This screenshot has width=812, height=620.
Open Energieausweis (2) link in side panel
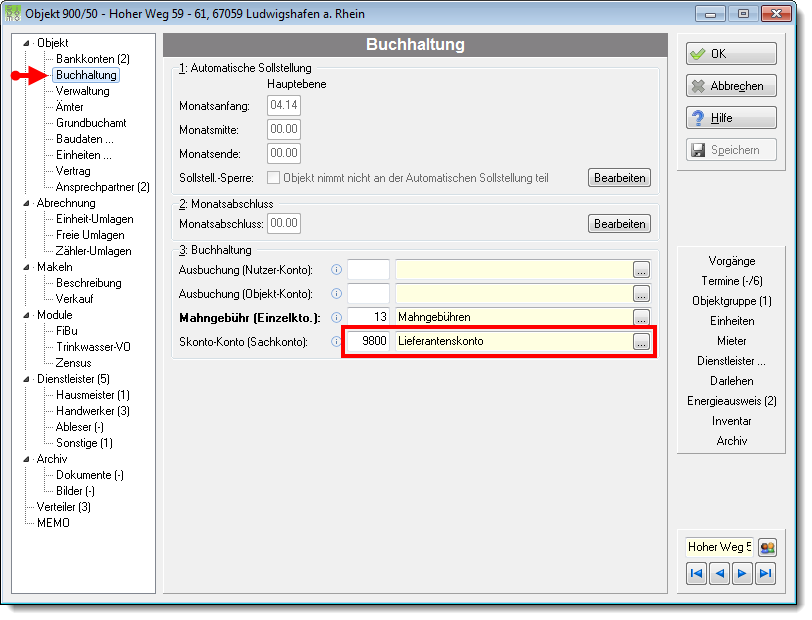click(732, 401)
